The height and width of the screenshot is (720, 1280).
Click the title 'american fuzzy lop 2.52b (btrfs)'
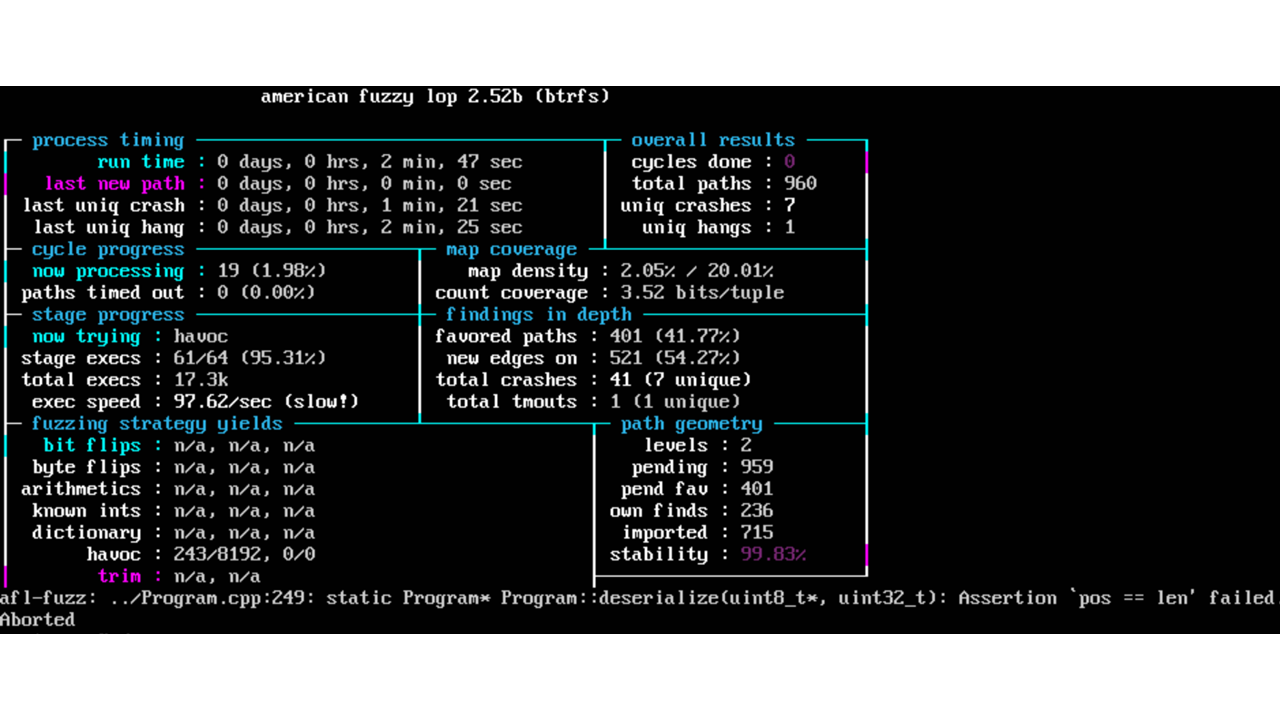(435, 97)
